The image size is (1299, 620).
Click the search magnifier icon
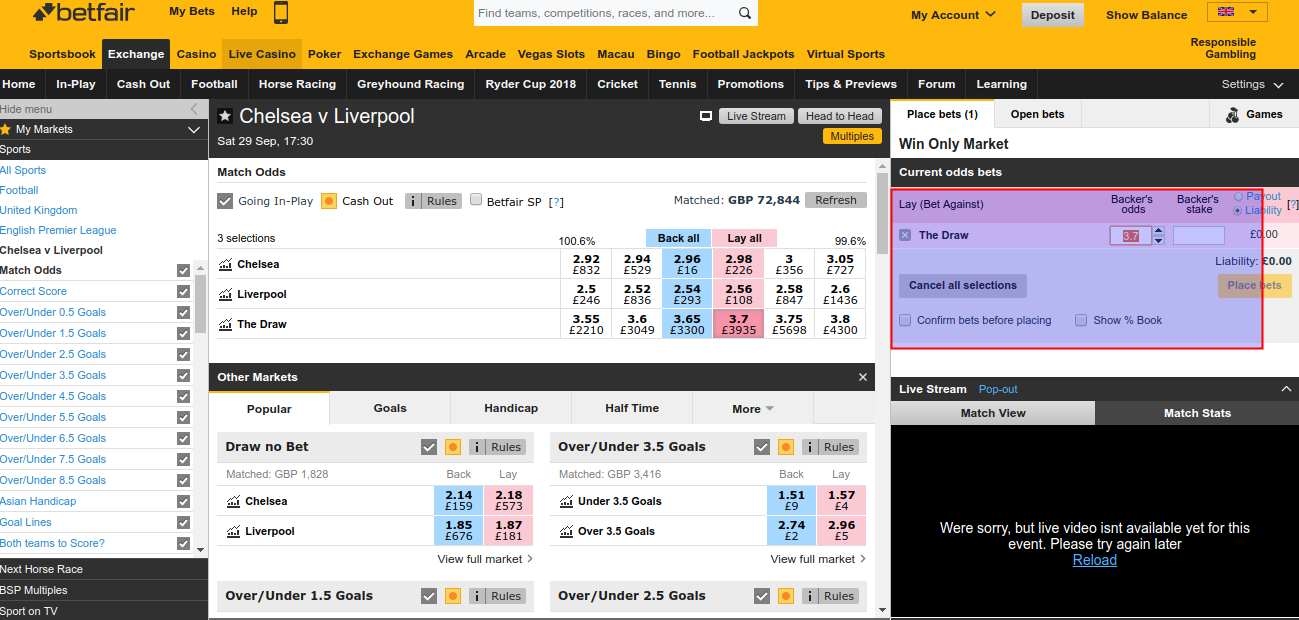point(745,14)
